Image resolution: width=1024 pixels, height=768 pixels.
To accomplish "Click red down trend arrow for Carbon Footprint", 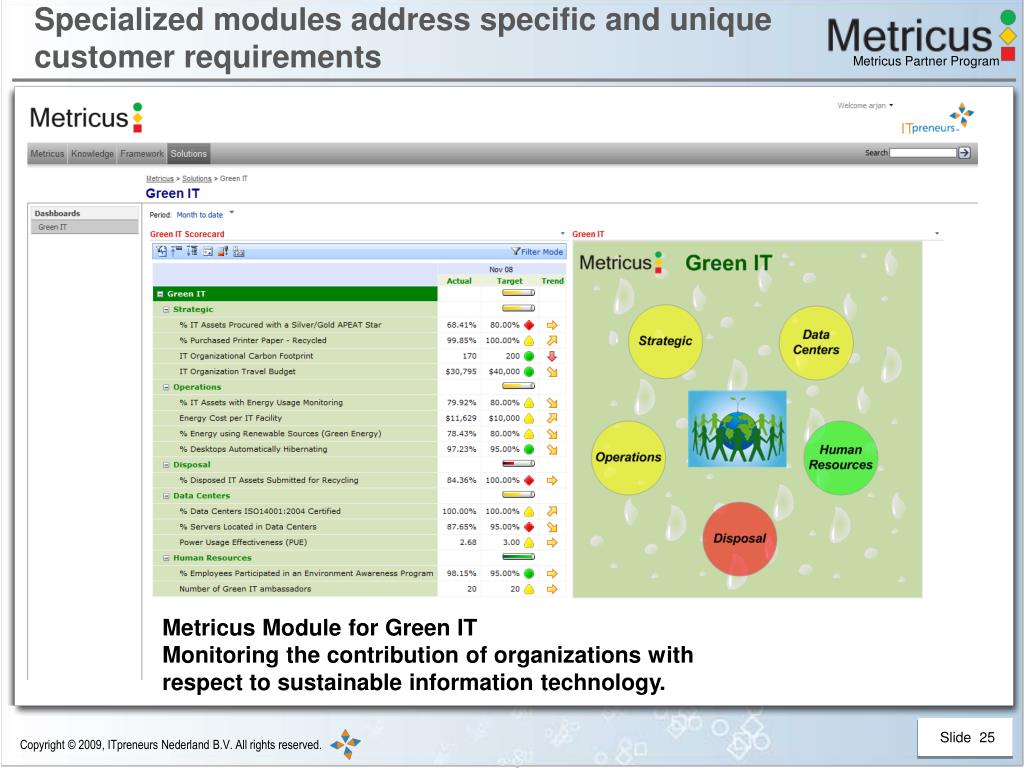I will coord(552,357).
